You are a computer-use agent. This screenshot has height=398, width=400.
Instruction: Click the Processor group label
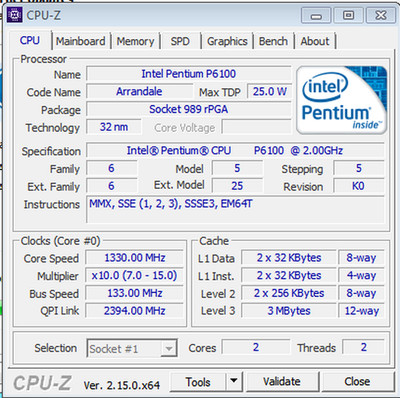point(43,59)
